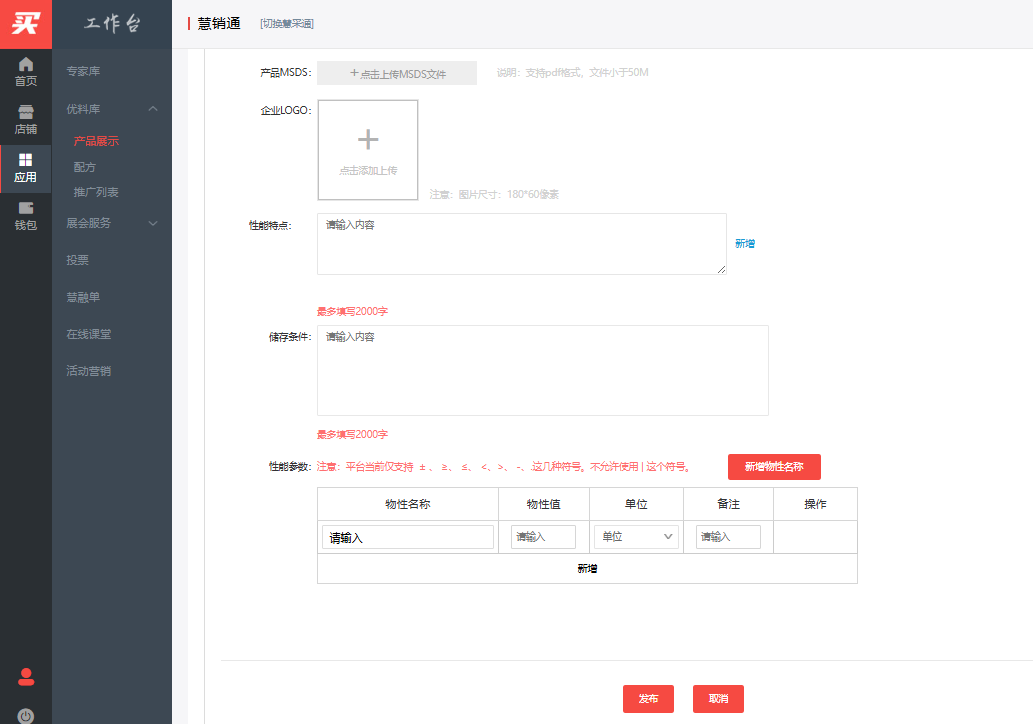Expand the 展会服务 menu section
Viewport: 1033px width, 724px height.
pyautogui.click(x=153, y=223)
